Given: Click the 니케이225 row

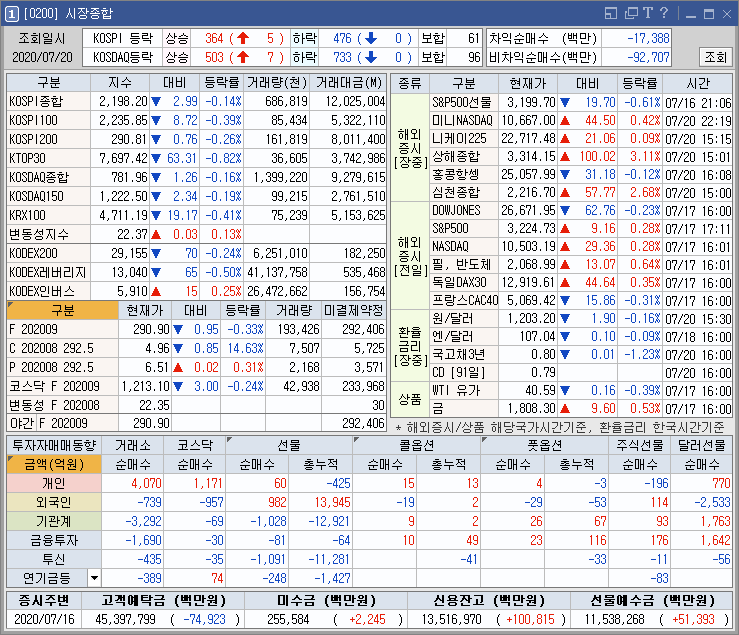Looking at the screenshot, I should click(581, 139).
